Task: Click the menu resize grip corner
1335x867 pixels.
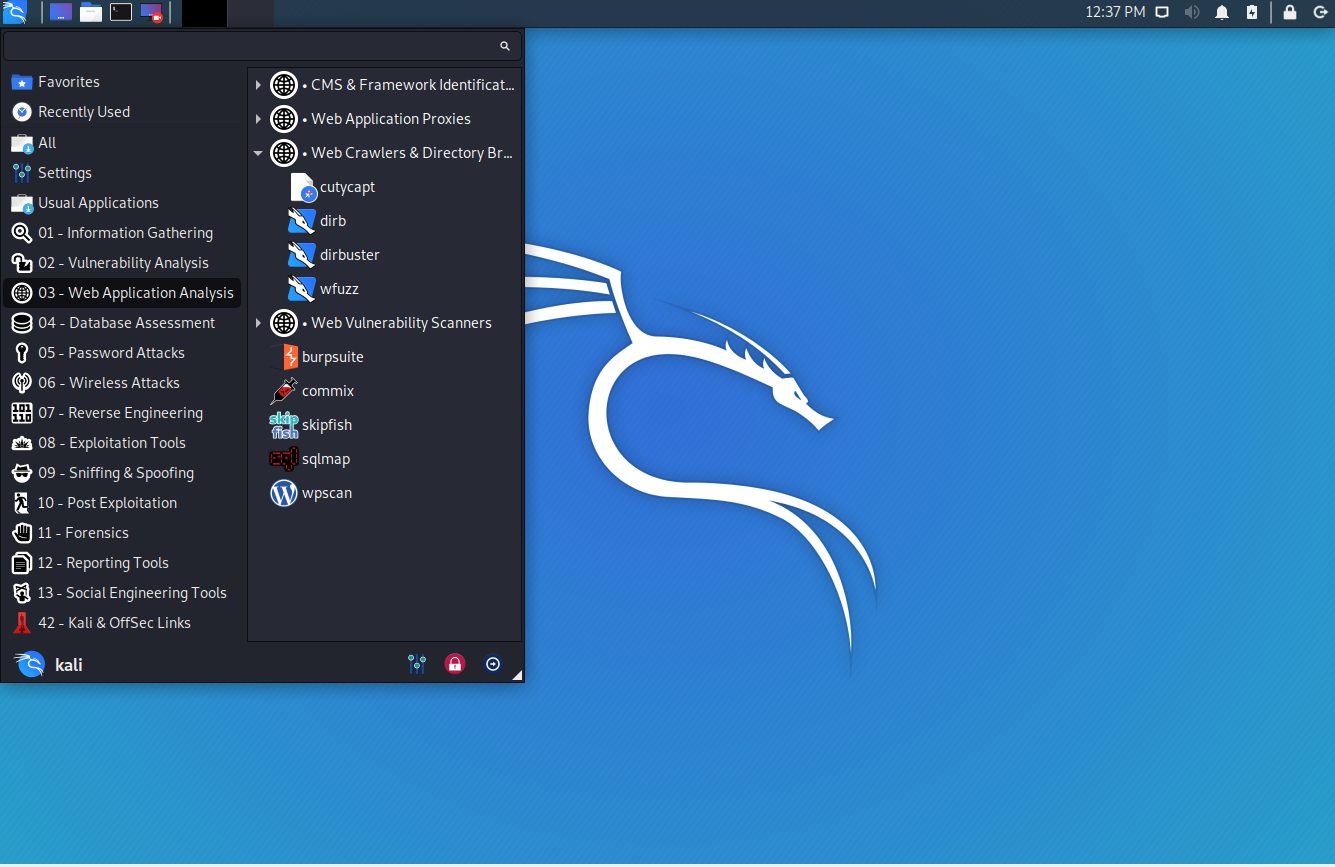Action: click(x=517, y=677)
